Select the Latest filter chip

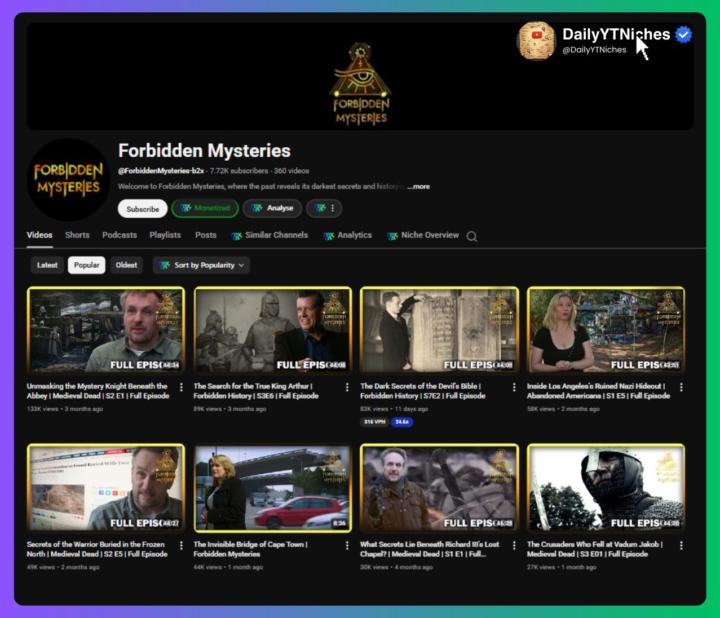(47, 265)
